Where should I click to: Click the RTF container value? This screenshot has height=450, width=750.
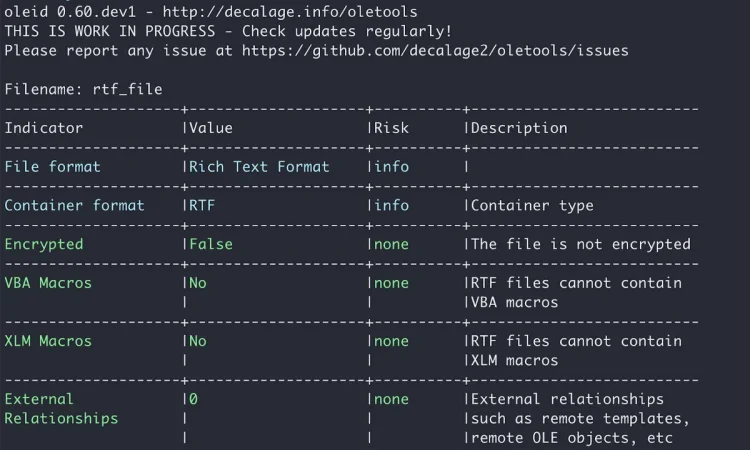point(202,206)
